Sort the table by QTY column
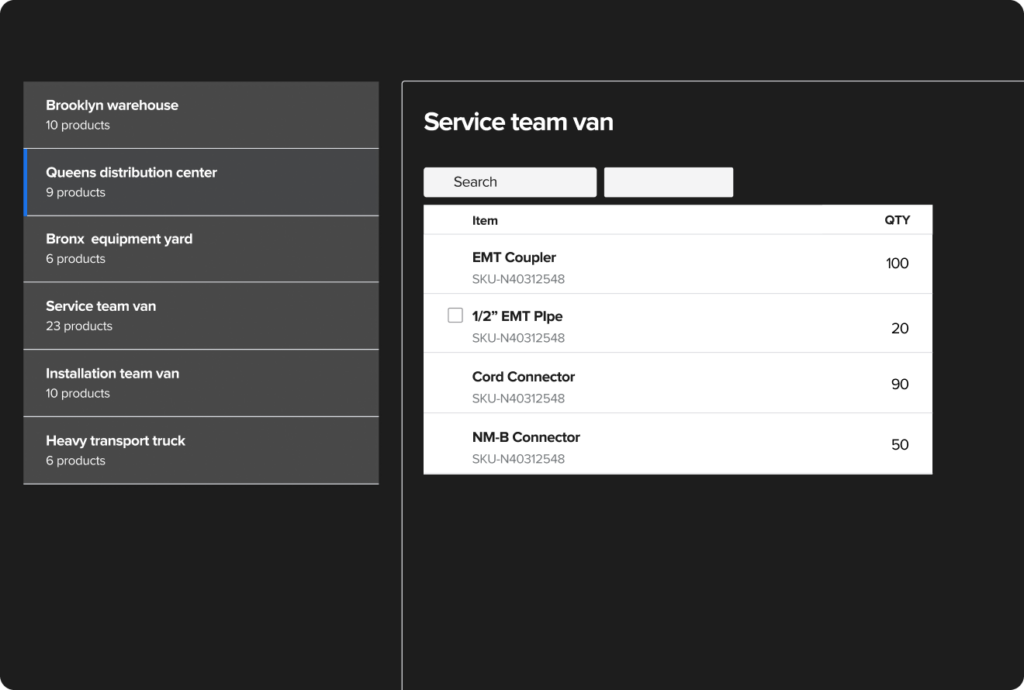Image resolution: width=1024 pixels, height=690 pixels. pyautogui.click(x=897, y=219)
